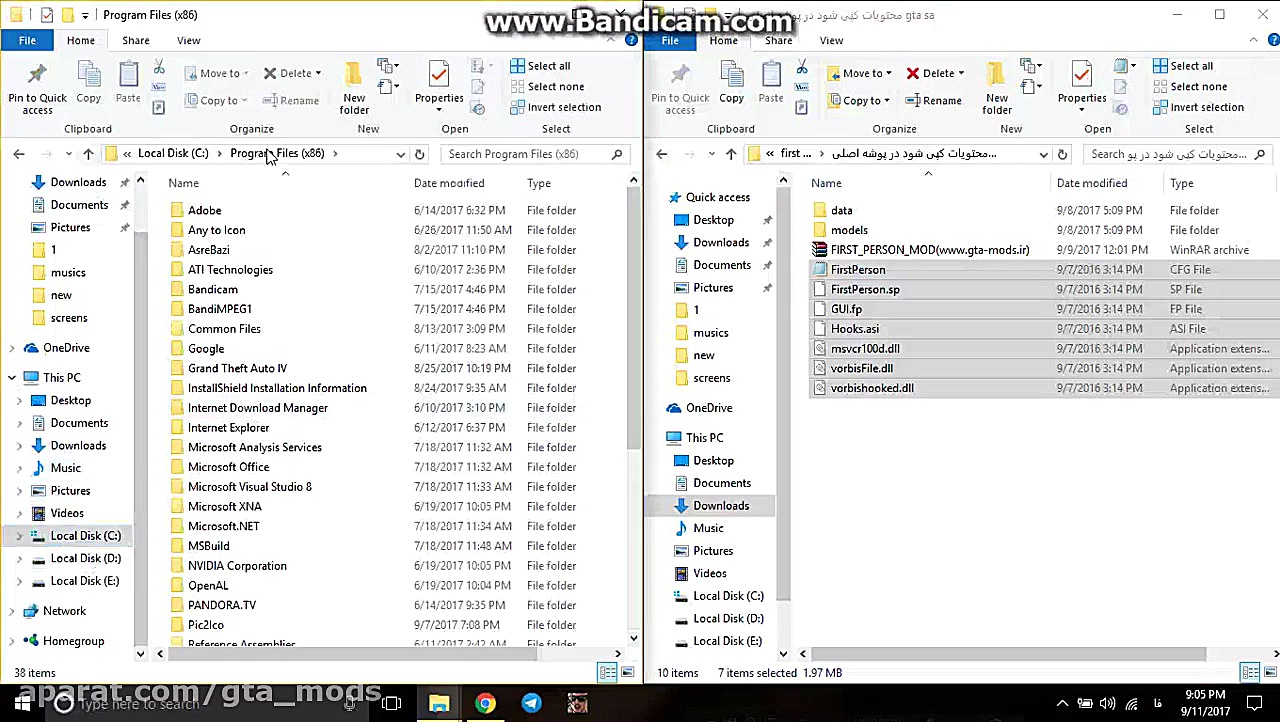Image resolution: width=1280 pixels, height=722 pixels.
Task: Click Paste in gta sa window ribbon
Action: click(x=771, y=82)
